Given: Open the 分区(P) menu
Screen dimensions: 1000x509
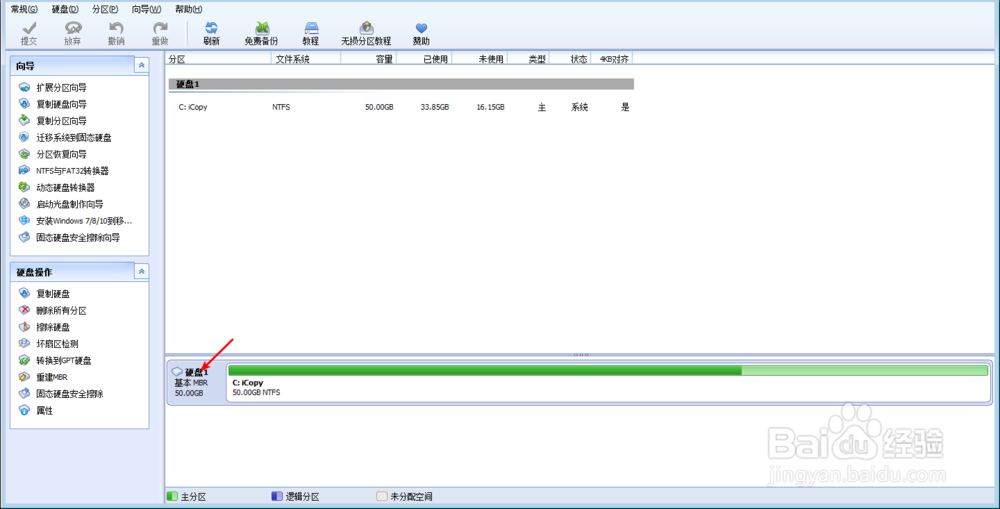Looking at the screenshot, I should 105,9.
